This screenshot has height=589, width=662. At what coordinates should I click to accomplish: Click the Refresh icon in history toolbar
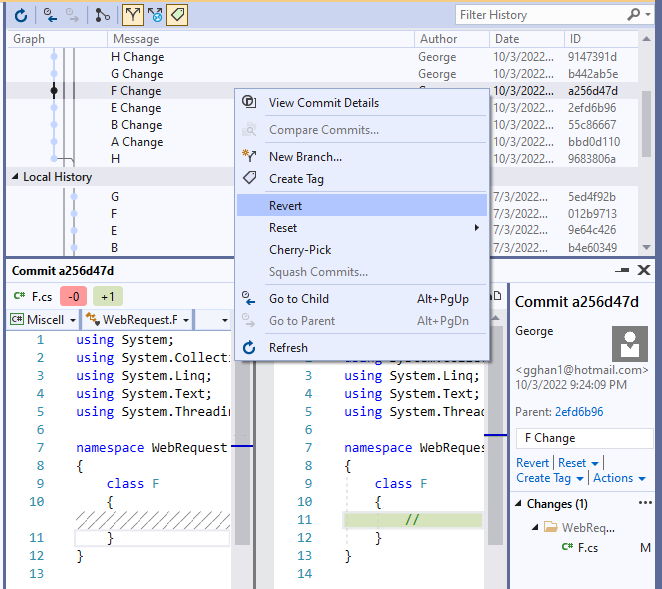[20, 15]
